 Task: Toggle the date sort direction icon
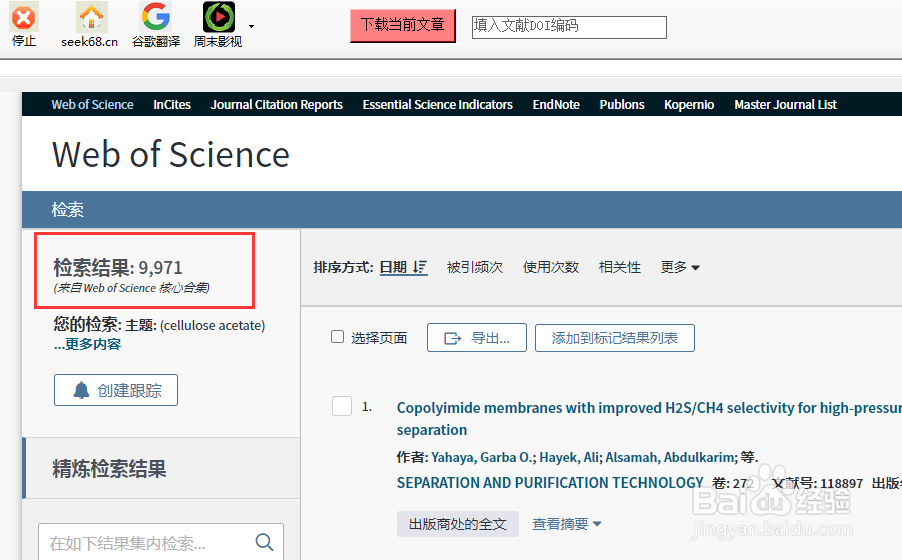[420, 267]
